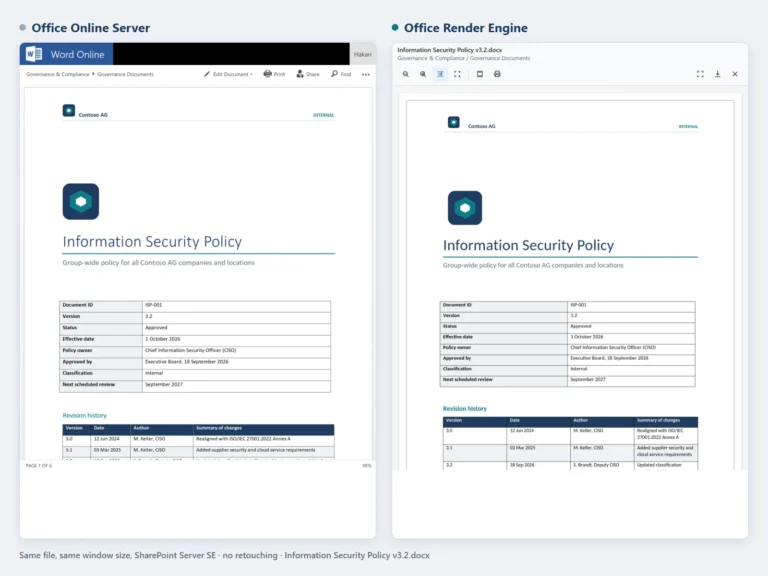Click the small Contoso AG header logo in Render Engine
Viewport: 768px width, 576px height.
click(x=454, y=122)
